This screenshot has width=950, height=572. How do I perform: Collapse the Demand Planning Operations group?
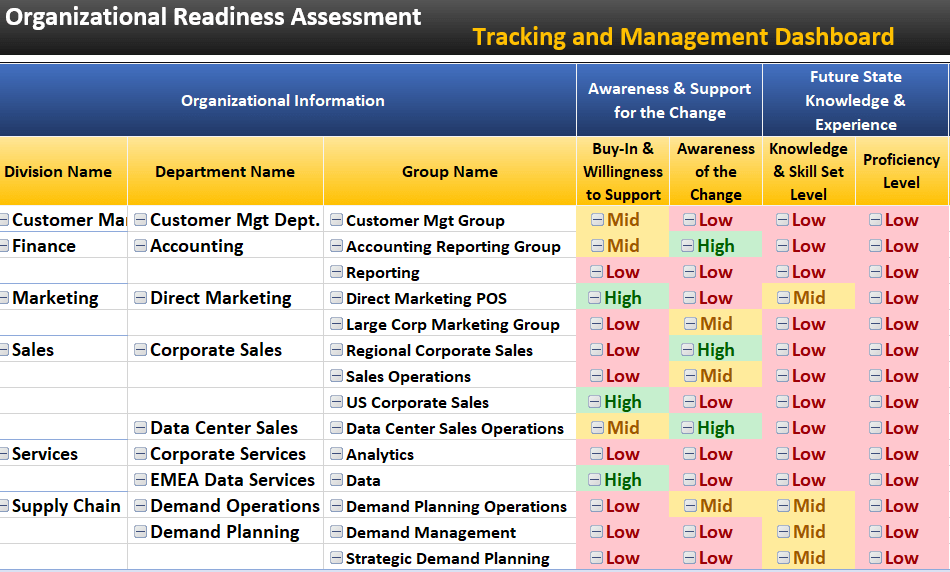tap(336, 507)
